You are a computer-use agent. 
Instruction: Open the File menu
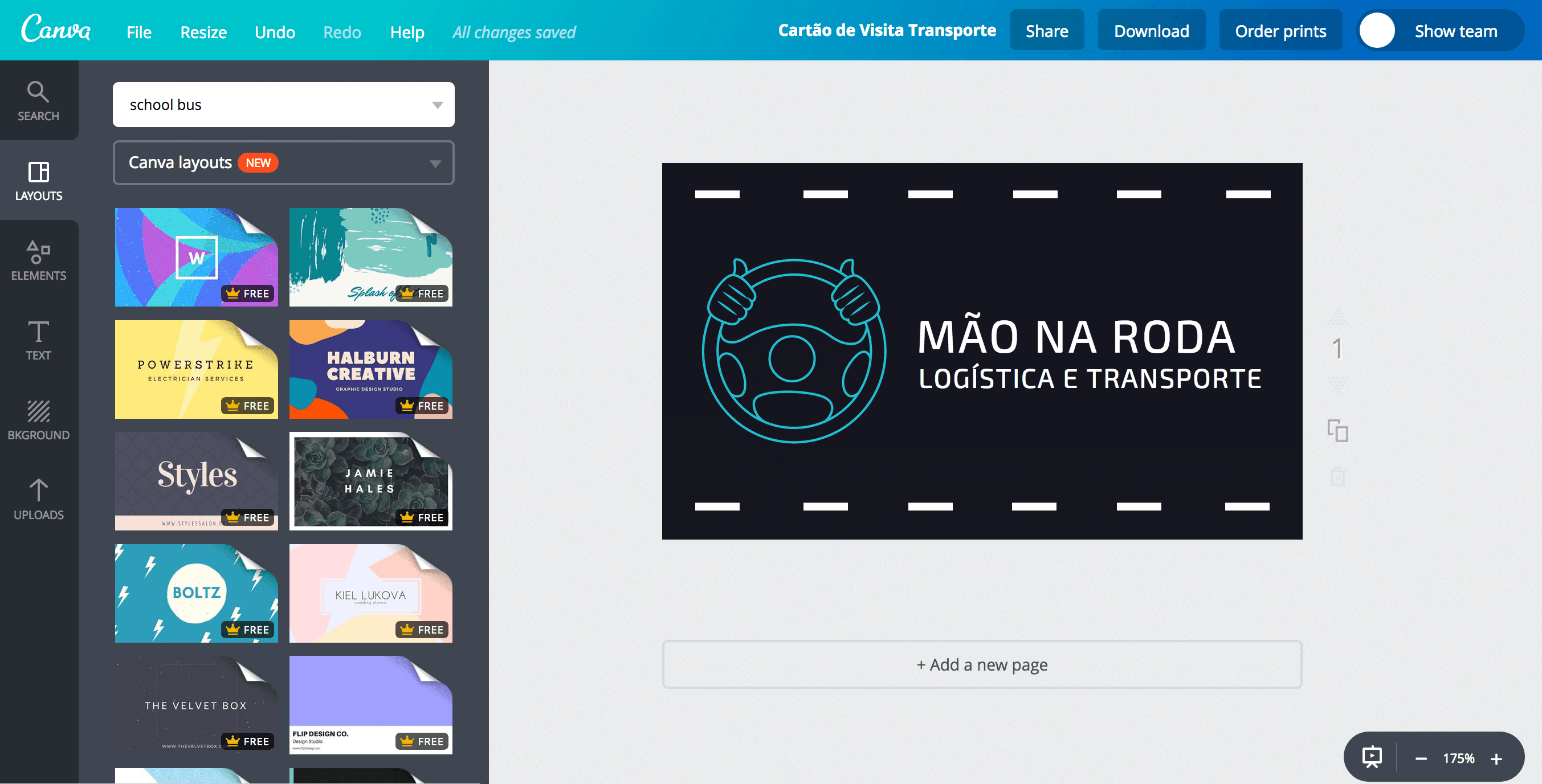point(139,32)
